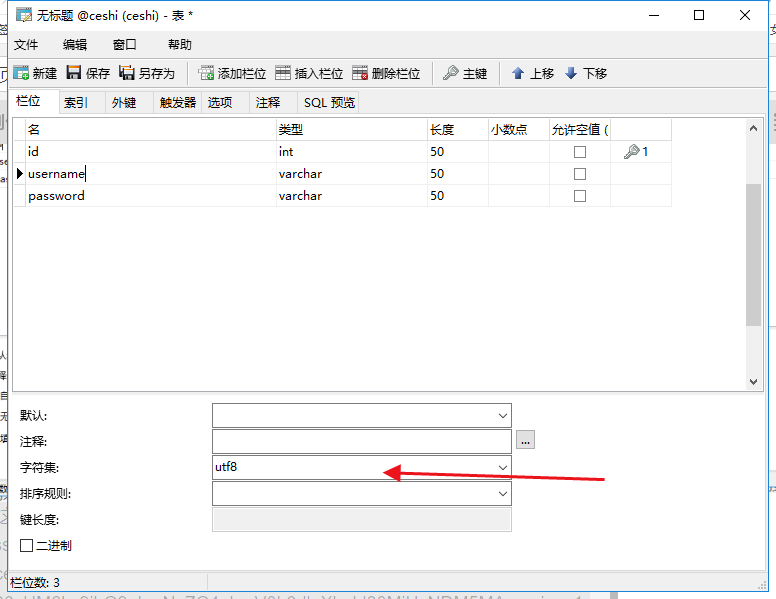The image size is (776, 599).
Task: Click row indicator arrow beside username
Action: coord(20,174)
